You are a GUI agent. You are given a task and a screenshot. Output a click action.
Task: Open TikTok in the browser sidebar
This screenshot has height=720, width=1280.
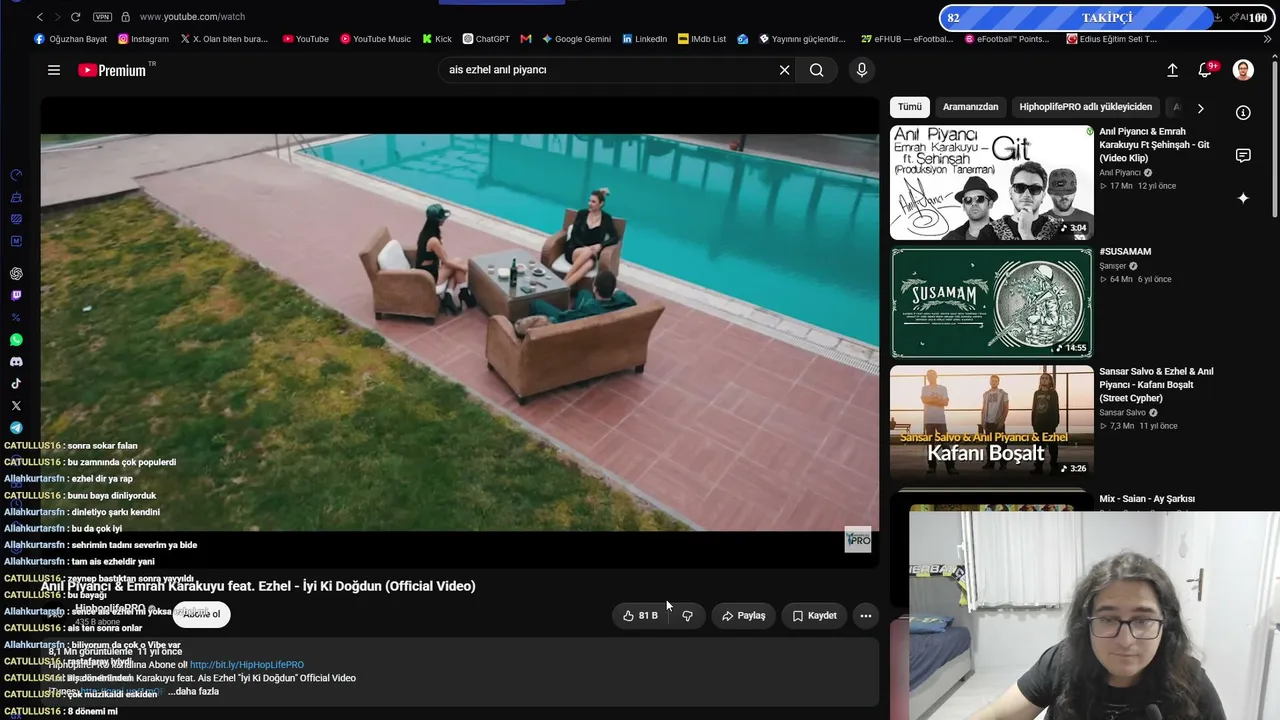pyautogui.click(x=16, y=384)
